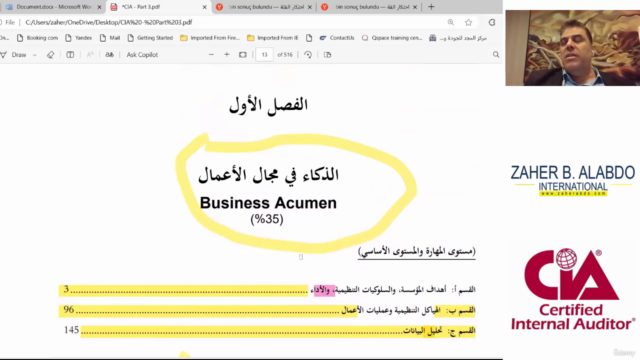Click page number 96 in contents list
Screen dimensions: 640x360
pyautogui.click(x=69, y=310)
